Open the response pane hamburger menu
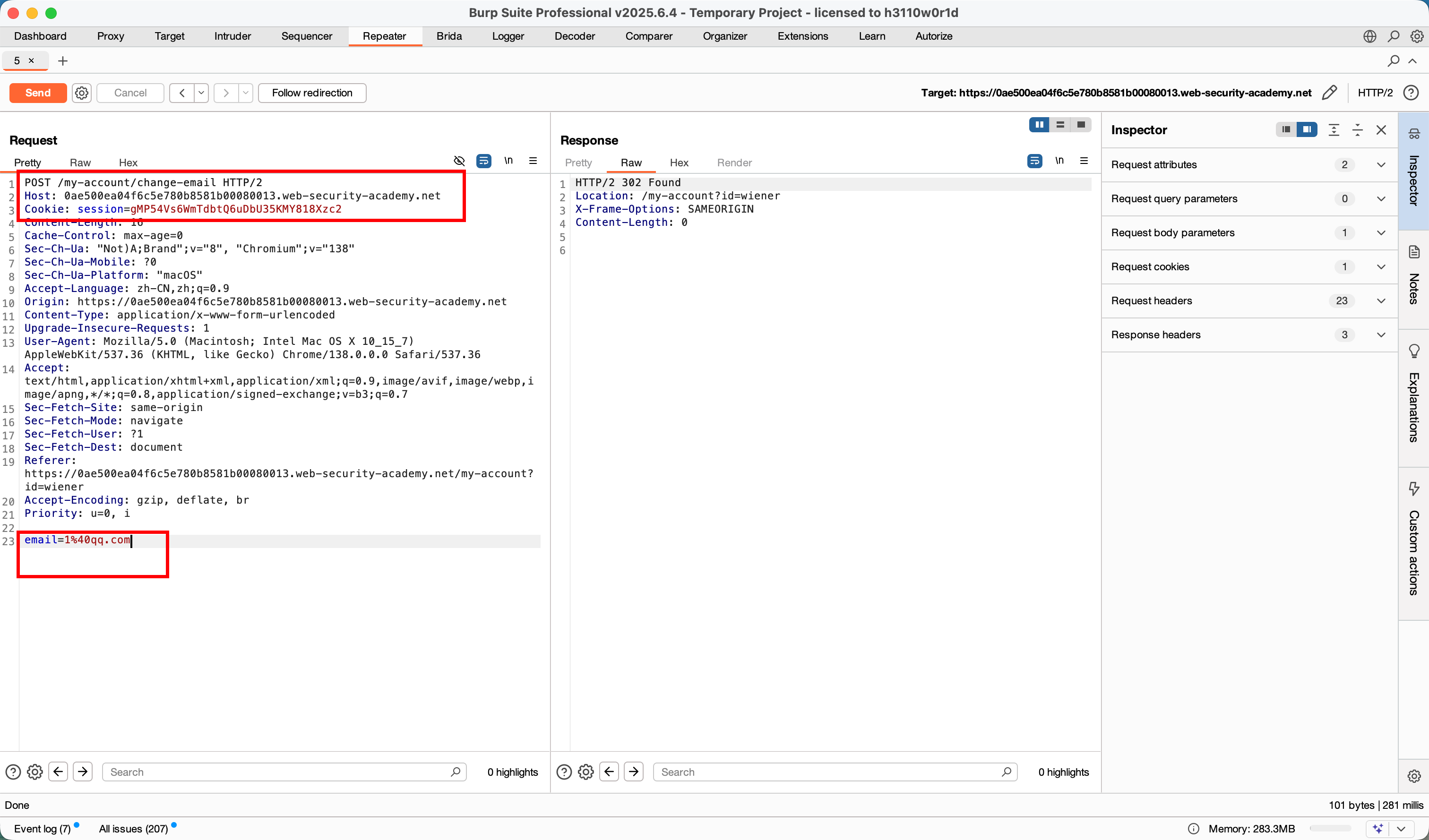This screenshot has width=1429, height=840. point(1084,161)
